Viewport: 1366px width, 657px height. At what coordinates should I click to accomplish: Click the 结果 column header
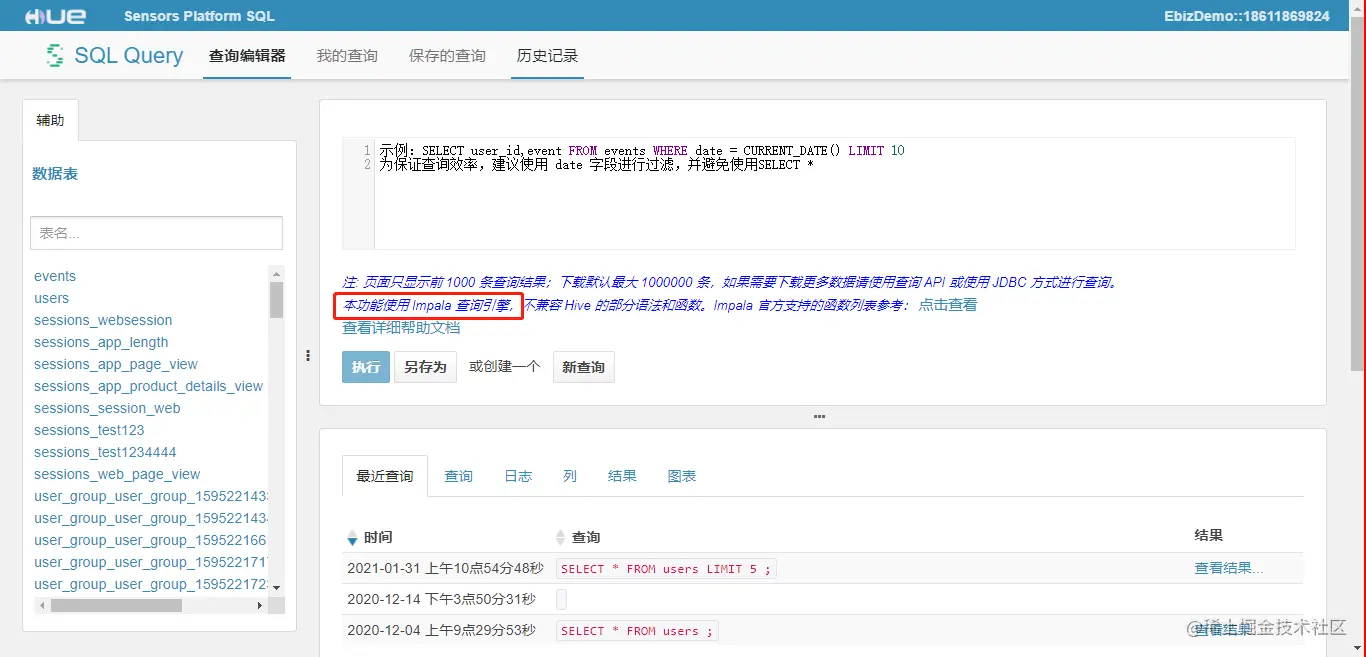1209,535
